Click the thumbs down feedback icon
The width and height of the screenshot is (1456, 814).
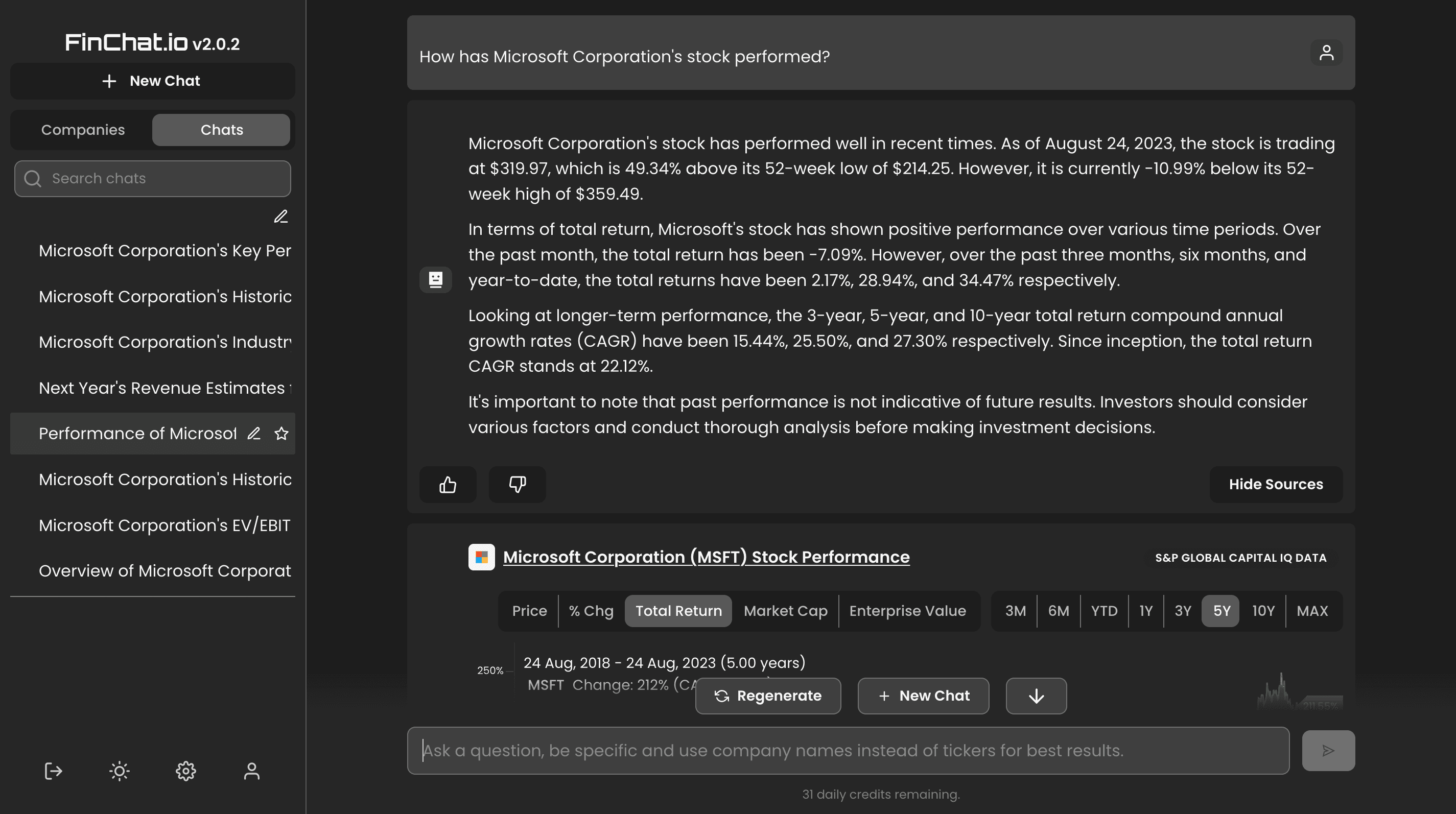click(517, 484)
